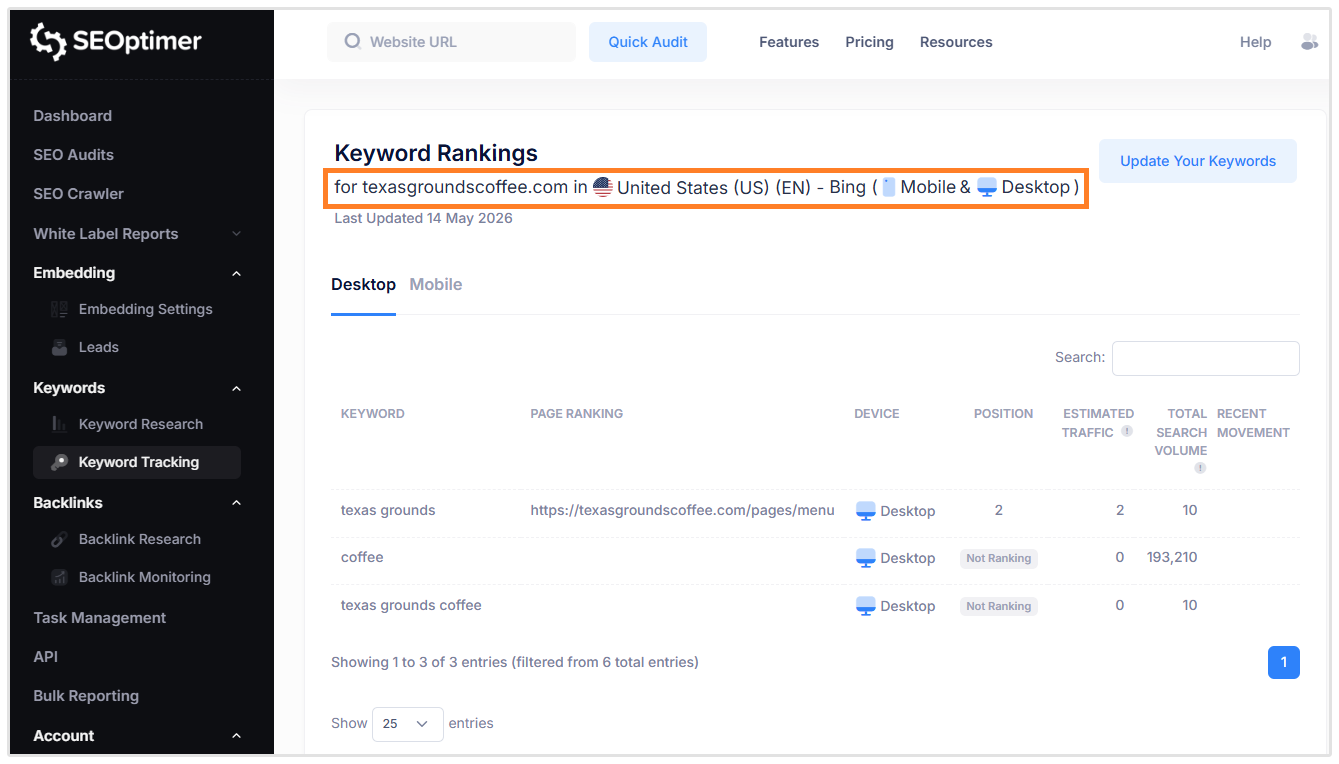Open SEO Crawler in the sidebar
The height and width of the screenshot is (764, 1339).
pyautogui.click(x=78, y=194)
